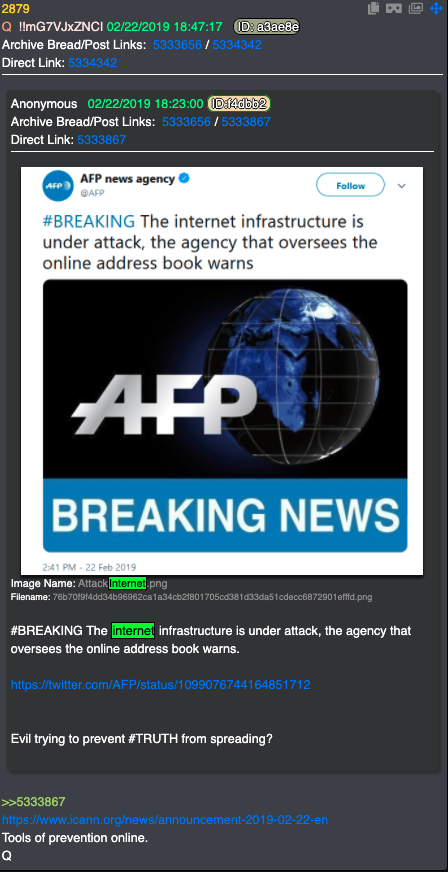Click the AFP round logo avatar
Screen dimensions: 448x872
click(x=58, y=186)
